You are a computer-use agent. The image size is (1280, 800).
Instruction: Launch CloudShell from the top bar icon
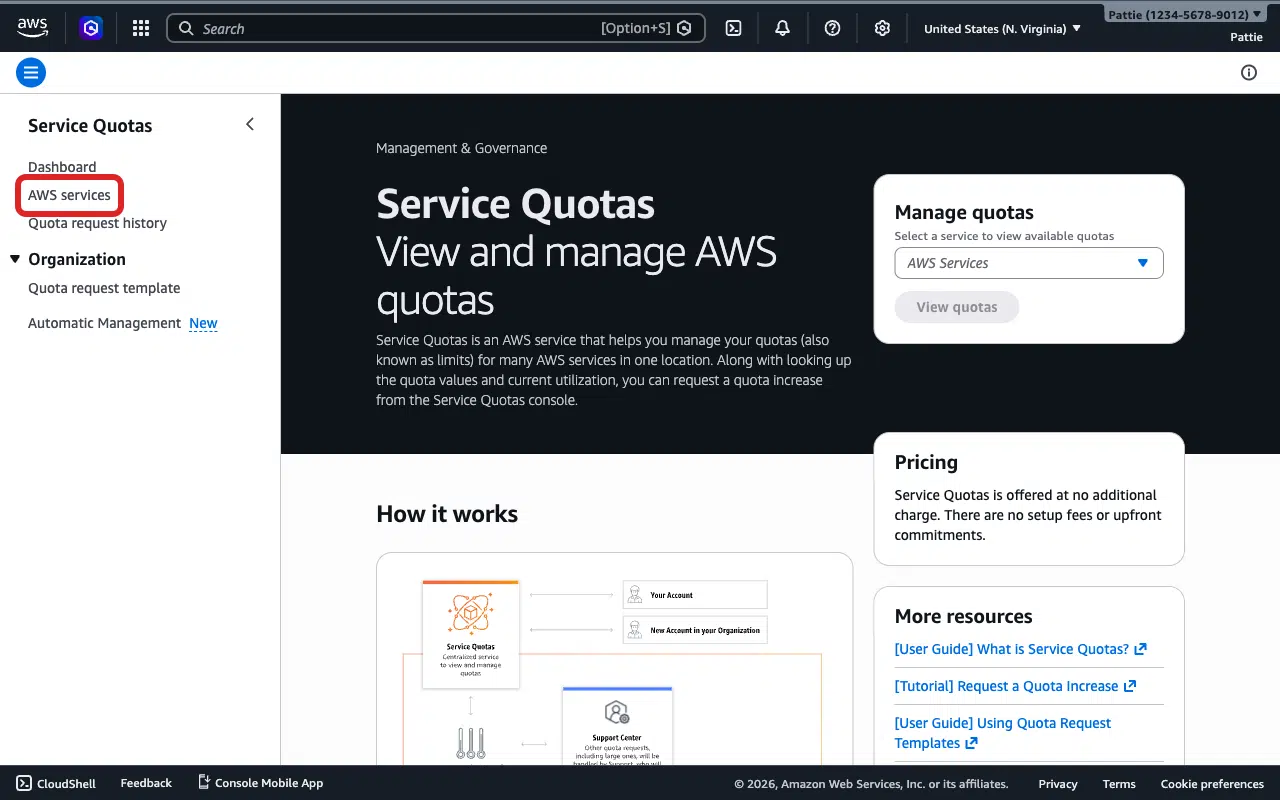pyautogui.click(x=733, y=28)
